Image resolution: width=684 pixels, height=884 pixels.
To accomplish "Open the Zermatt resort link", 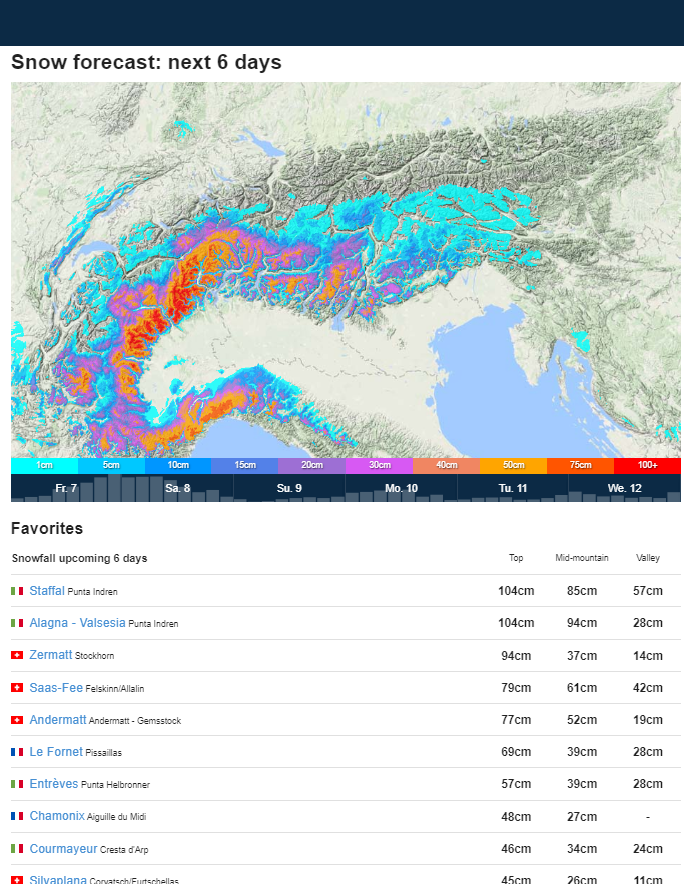I will point(50,655).
